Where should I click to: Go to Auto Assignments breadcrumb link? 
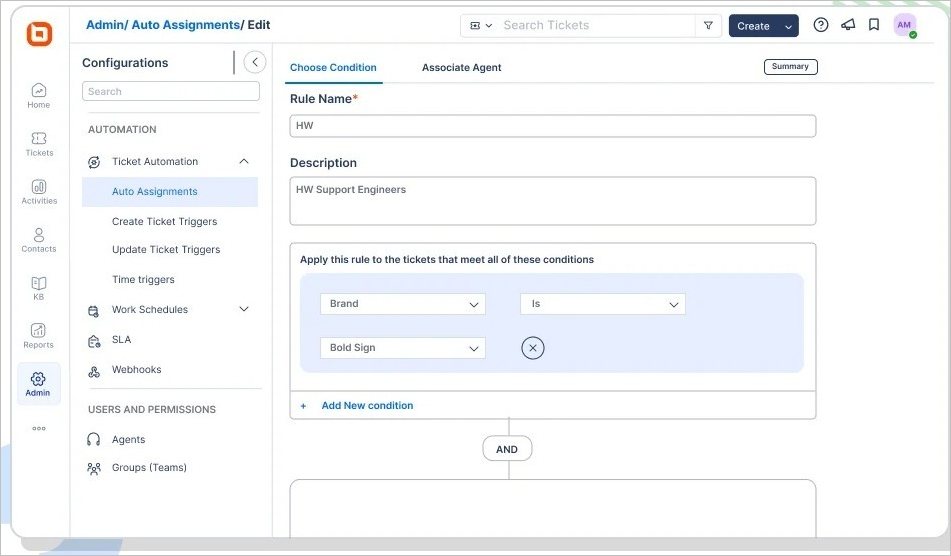[x=186, y=25]
